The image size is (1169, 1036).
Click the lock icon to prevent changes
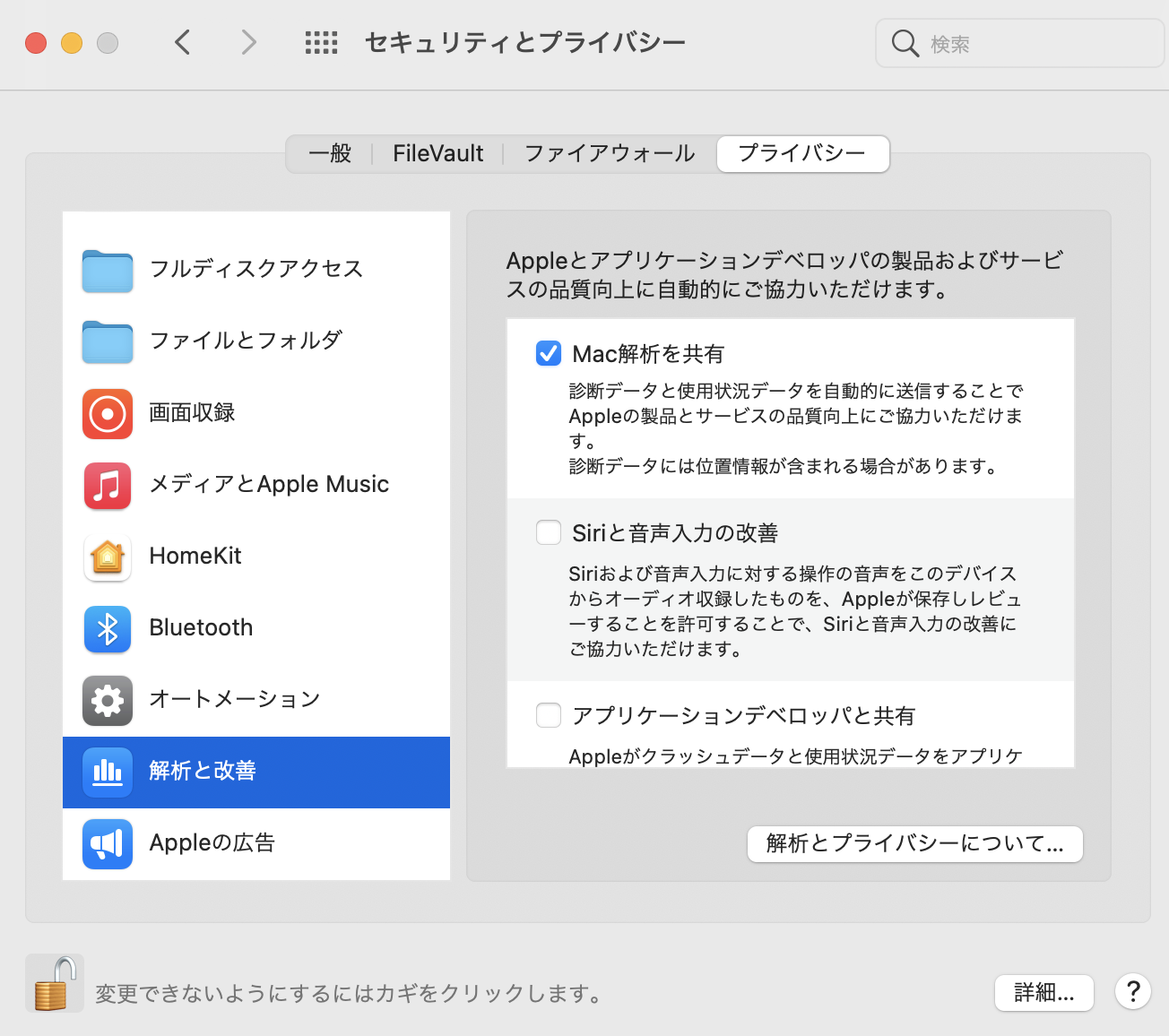[54, 983]
